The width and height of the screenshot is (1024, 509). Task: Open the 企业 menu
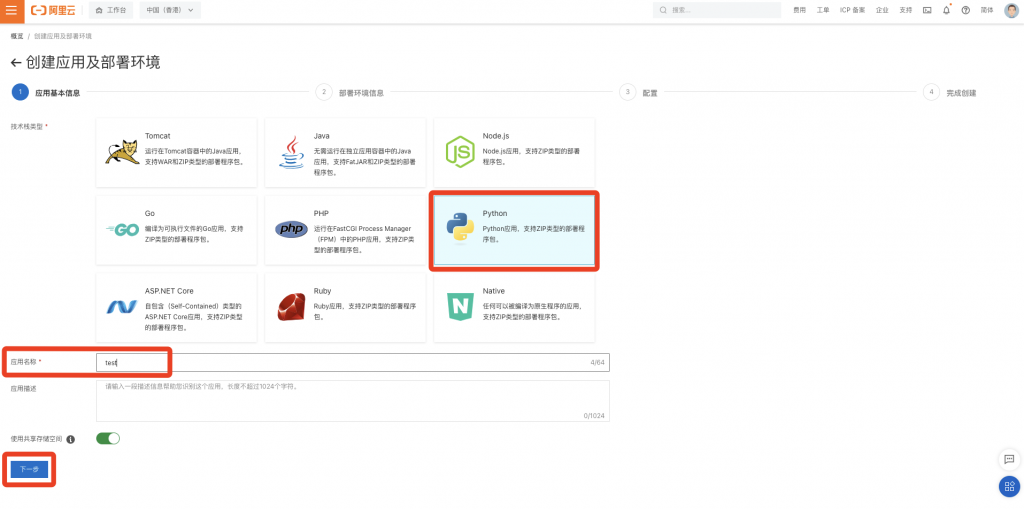pyautogui.click(x=882, y=10)
